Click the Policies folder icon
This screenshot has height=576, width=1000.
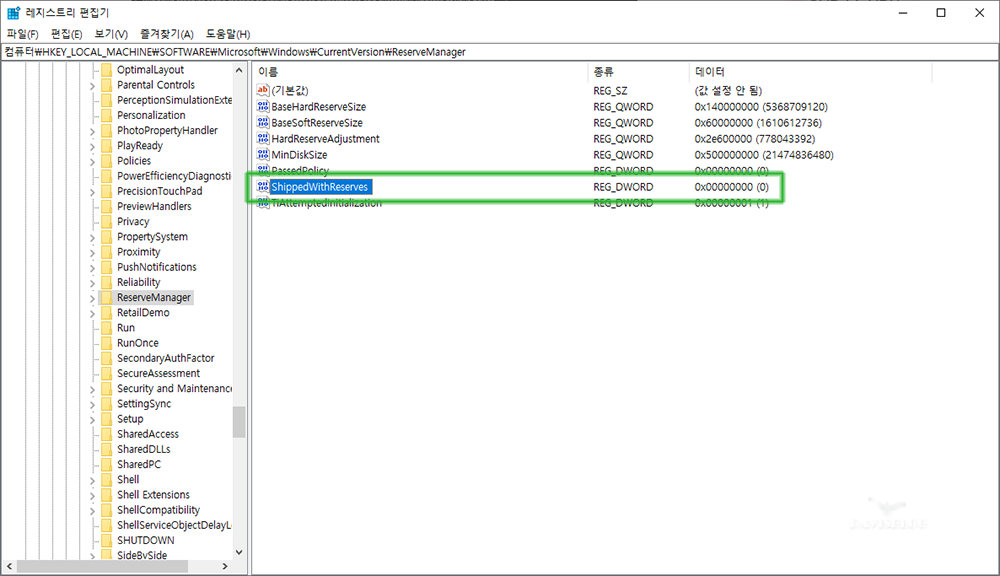[x=107, y=161]
